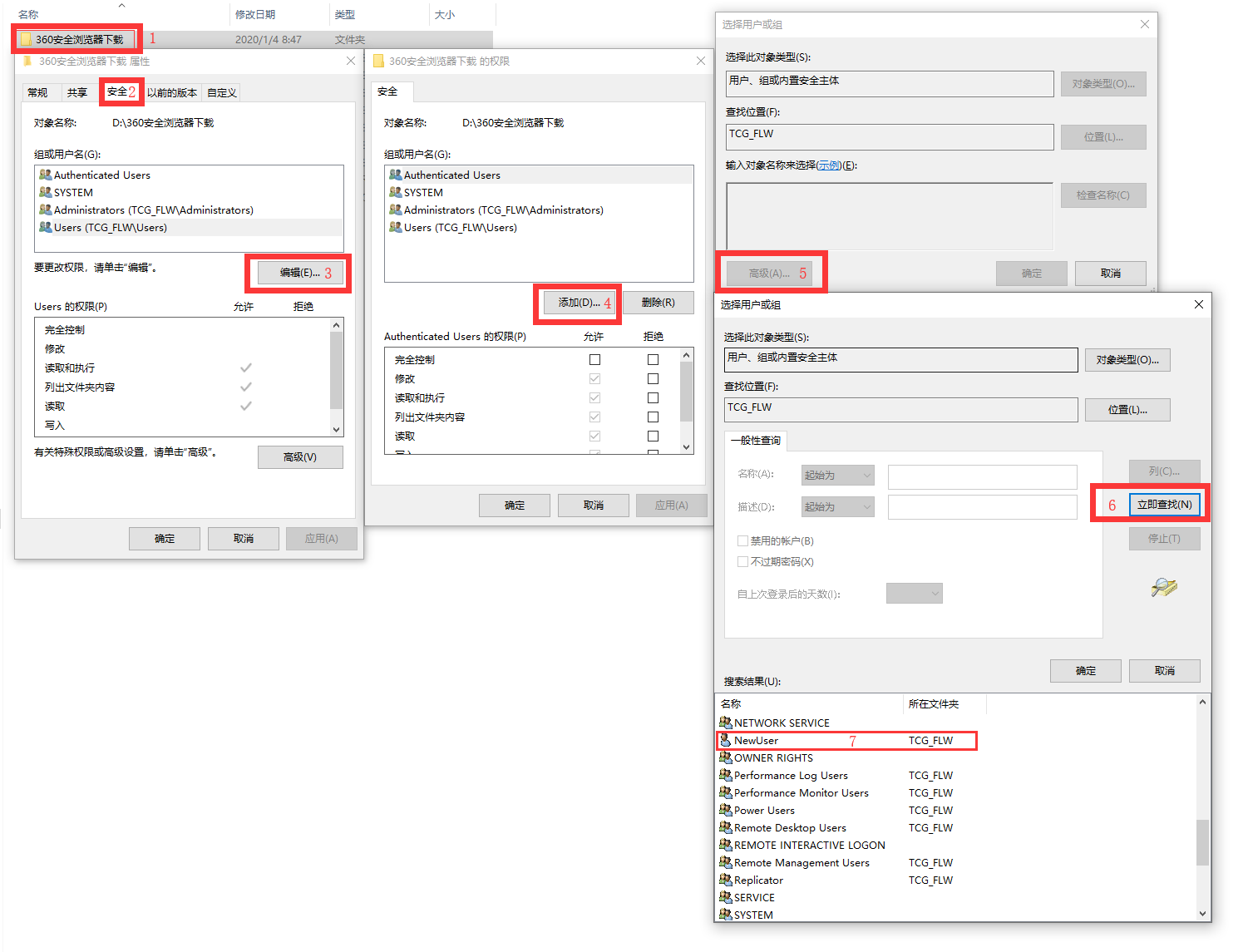Select Administrators group icon in 属性 window
Screen dimensions: 1243x952
pos(46,210)
